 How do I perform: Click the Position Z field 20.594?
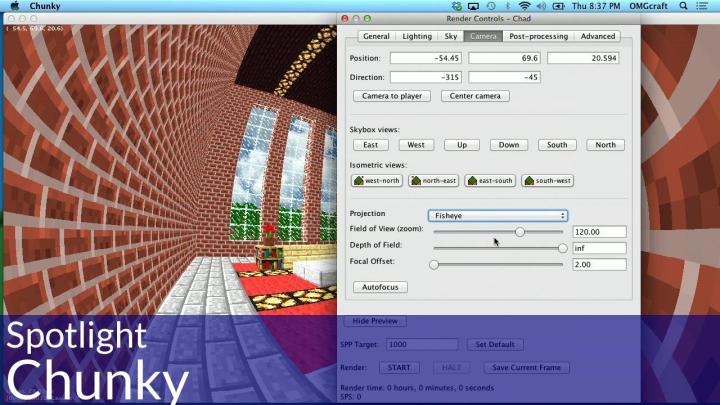pos(583,58)
